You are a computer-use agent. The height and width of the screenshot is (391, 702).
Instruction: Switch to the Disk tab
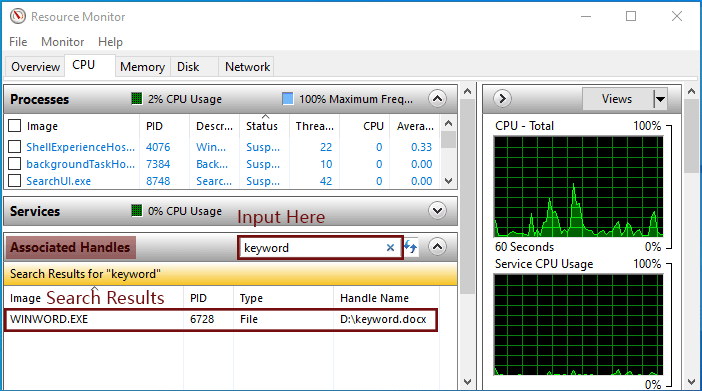tap(194, 67)
